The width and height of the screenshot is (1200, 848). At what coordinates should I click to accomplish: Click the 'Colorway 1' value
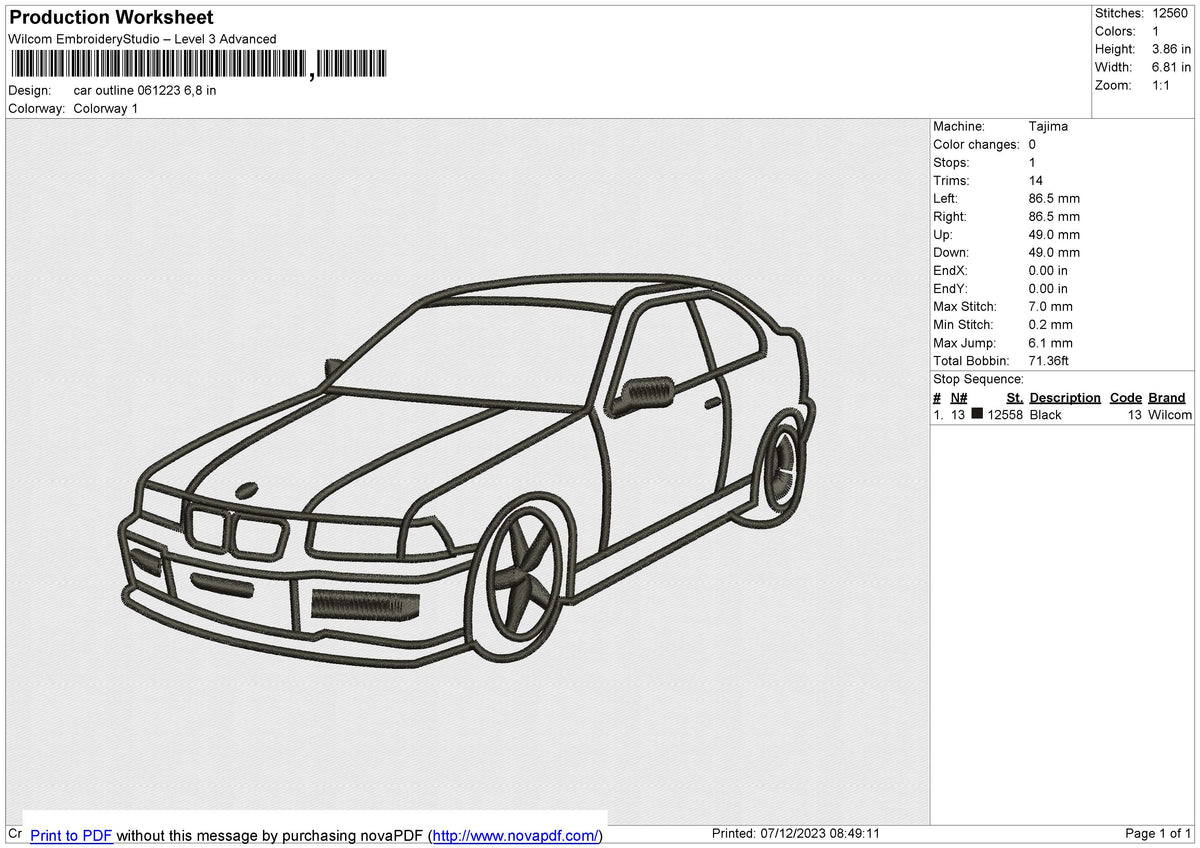click(106, 108)
